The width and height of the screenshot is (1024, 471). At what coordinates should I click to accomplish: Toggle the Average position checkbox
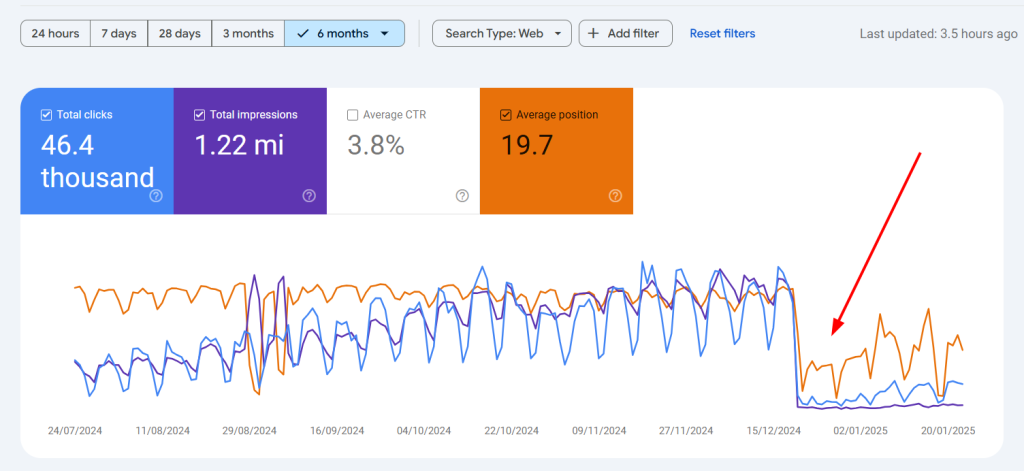click(x=505, y=115)
